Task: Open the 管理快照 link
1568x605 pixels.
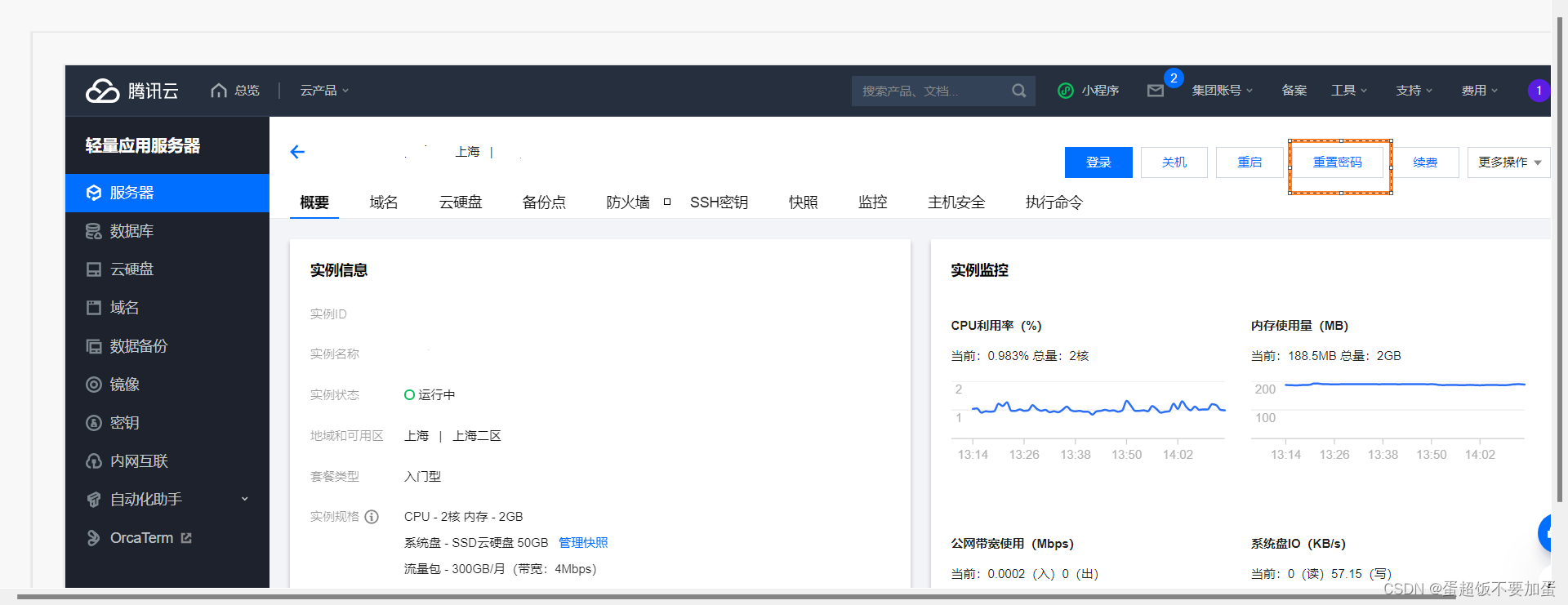Action: (583, 543)
